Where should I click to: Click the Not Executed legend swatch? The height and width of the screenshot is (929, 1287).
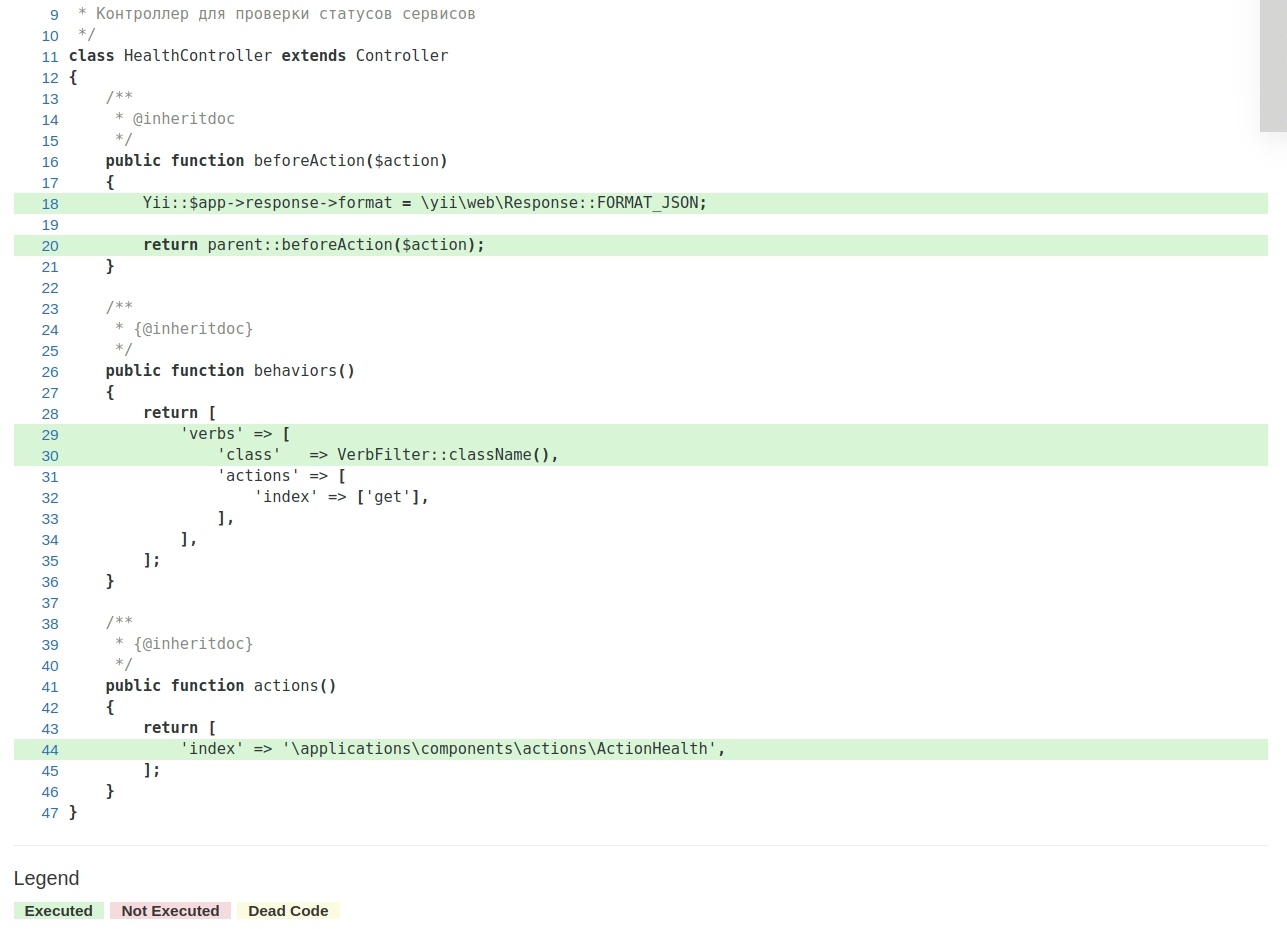[171, 911]
